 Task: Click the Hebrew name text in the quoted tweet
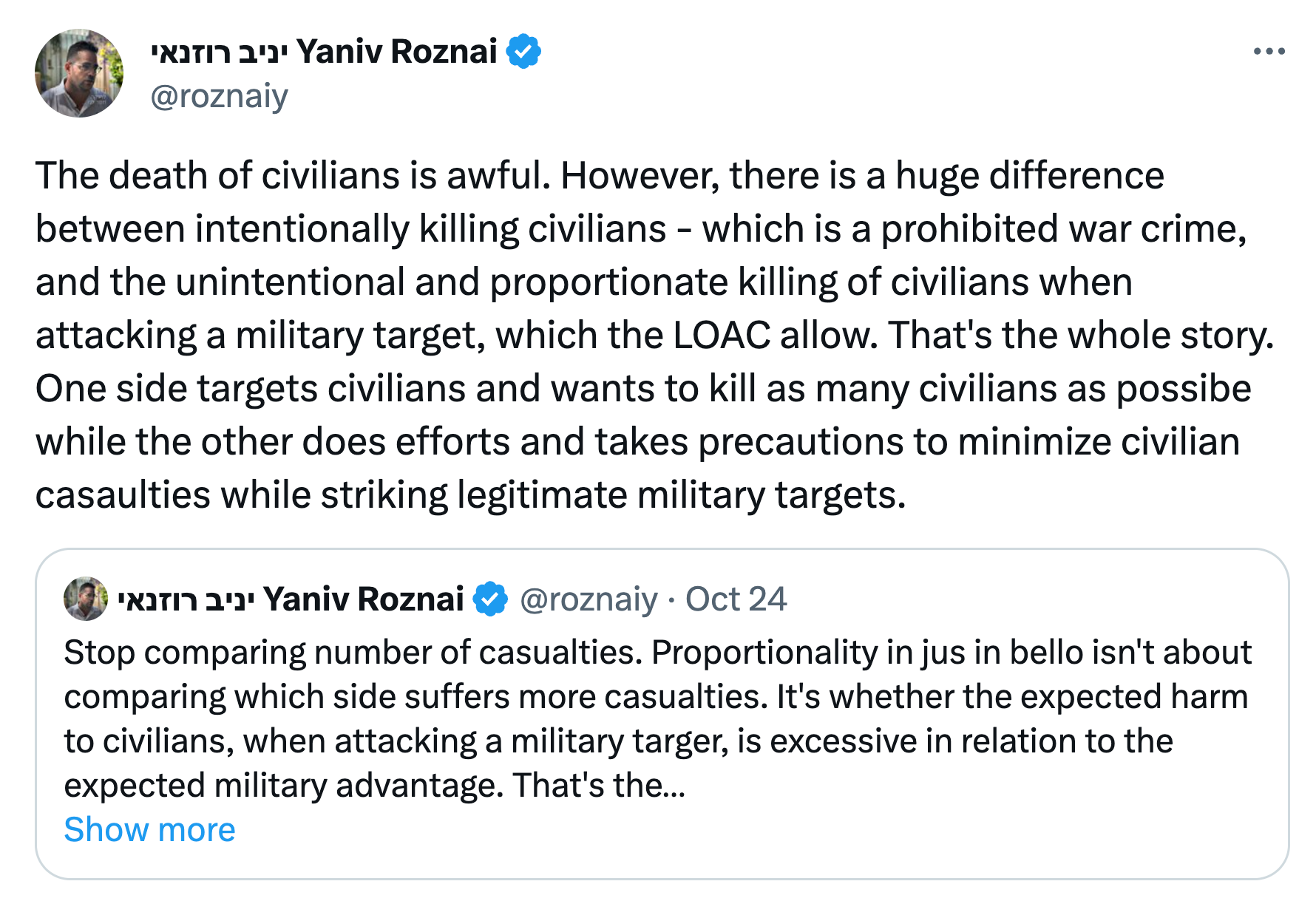186,599
